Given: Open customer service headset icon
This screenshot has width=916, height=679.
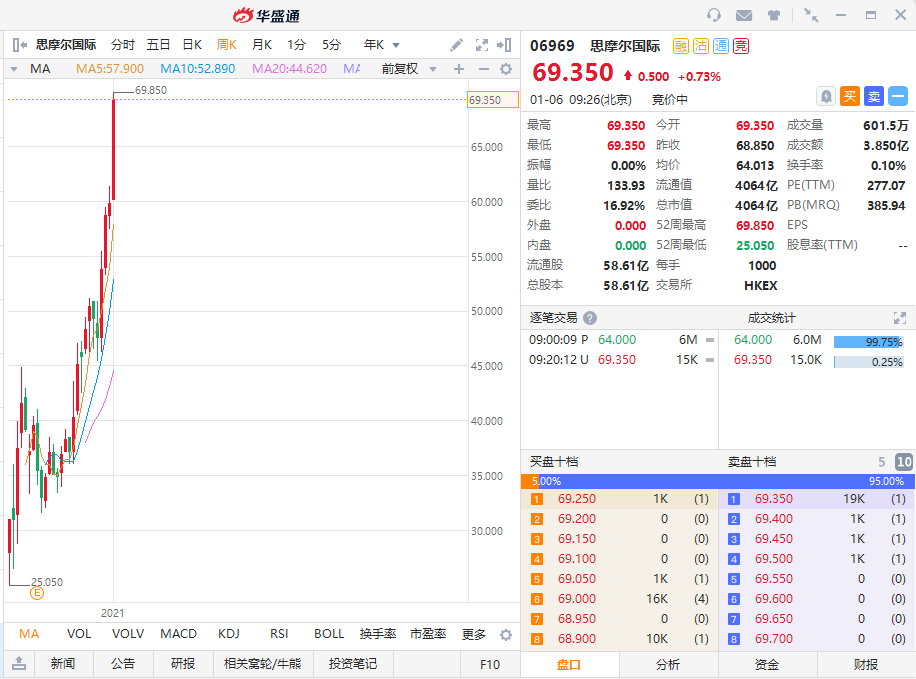Looking at the screenshot, I should point(714,15).
